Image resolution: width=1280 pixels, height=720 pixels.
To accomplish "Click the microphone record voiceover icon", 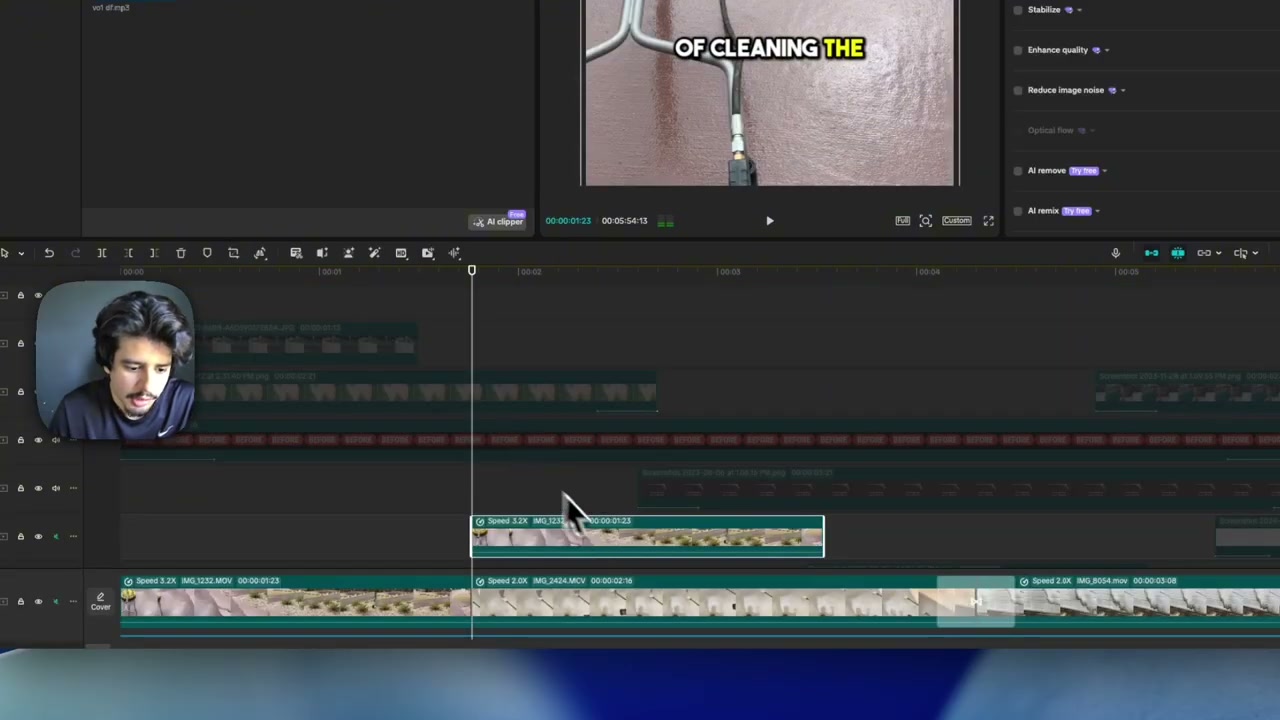I will [x=1116, y=253].
